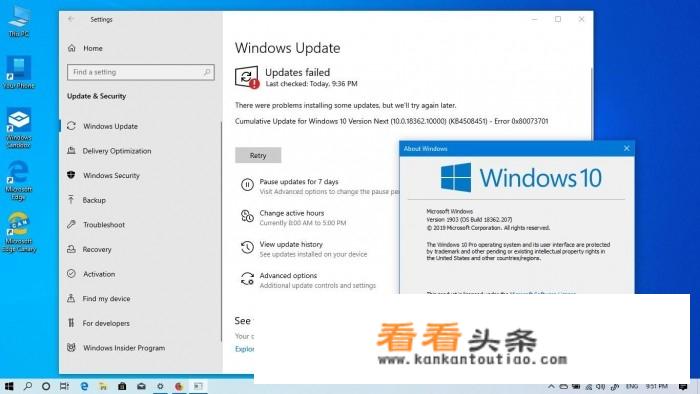Open Windows Insider Program settings
This screenshot has height=394, width=700.
pyautogui.click(x=124, y=348)
